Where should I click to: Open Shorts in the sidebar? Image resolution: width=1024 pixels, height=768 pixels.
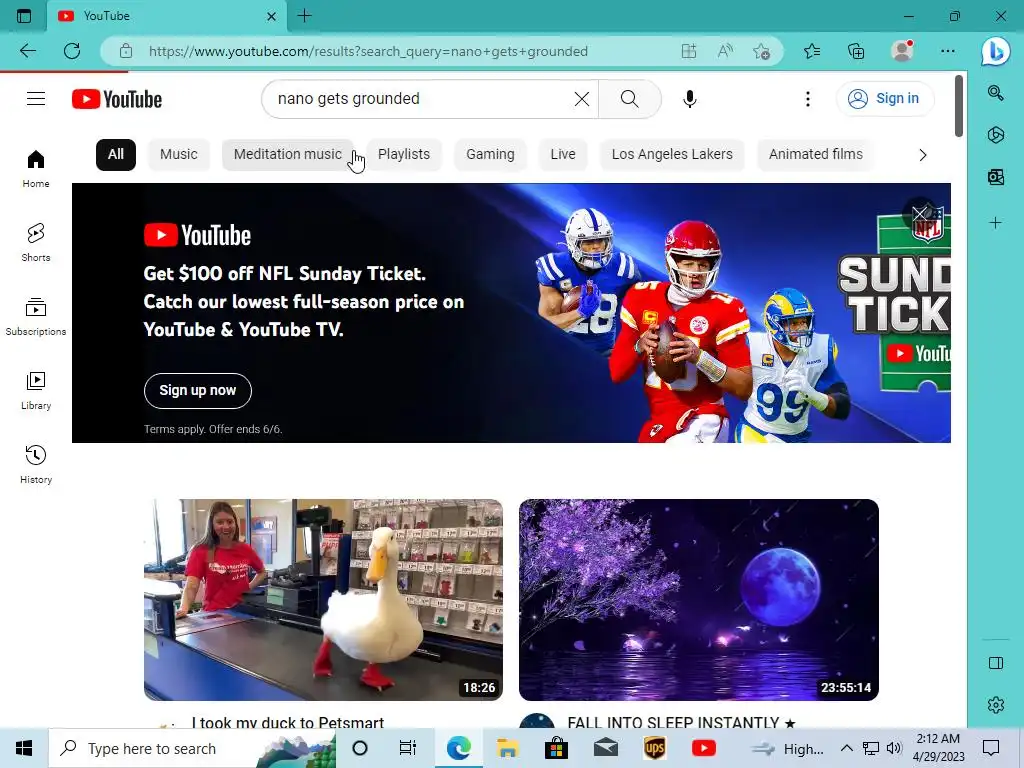pos(36,243)
